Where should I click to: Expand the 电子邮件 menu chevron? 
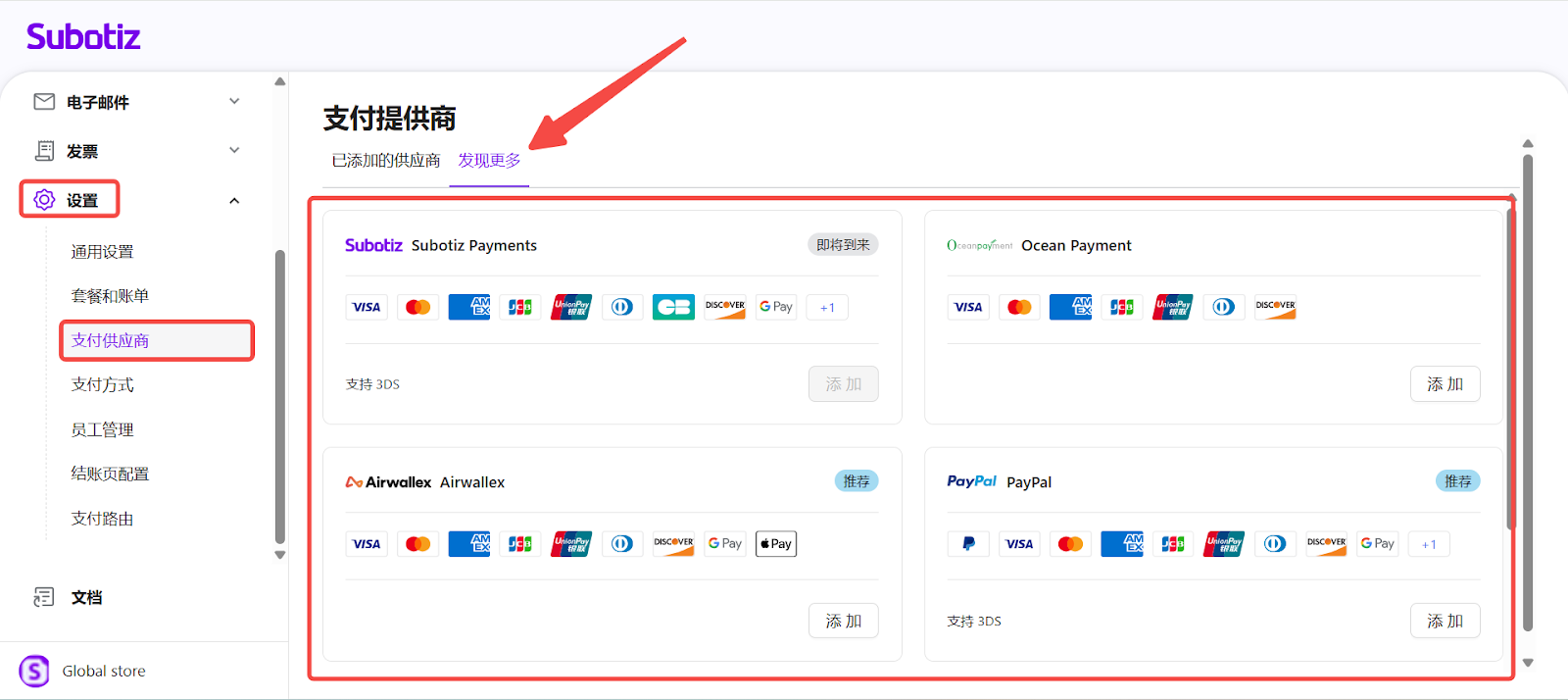coord(234,101)
